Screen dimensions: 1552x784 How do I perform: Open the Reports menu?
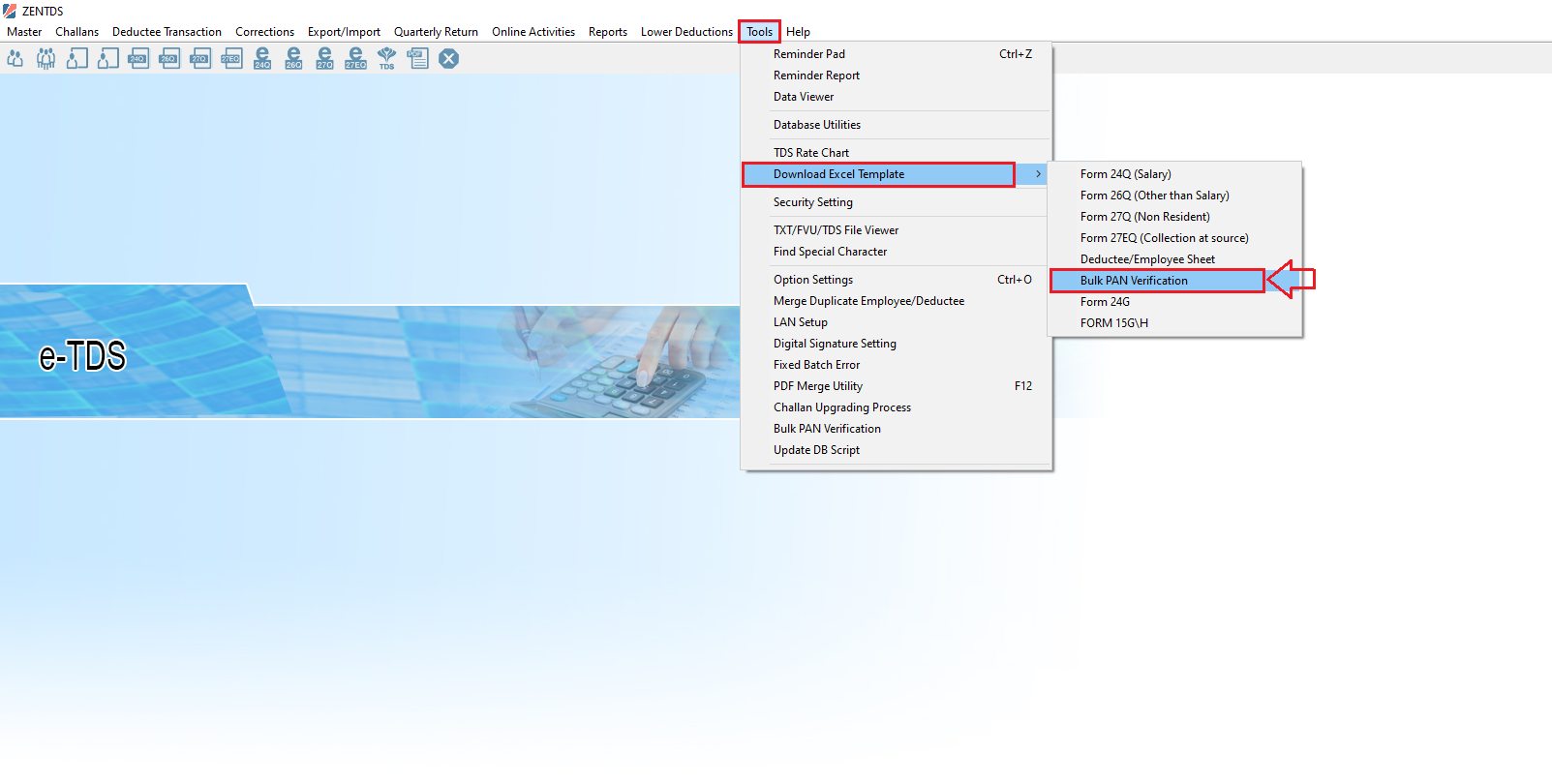608,32
